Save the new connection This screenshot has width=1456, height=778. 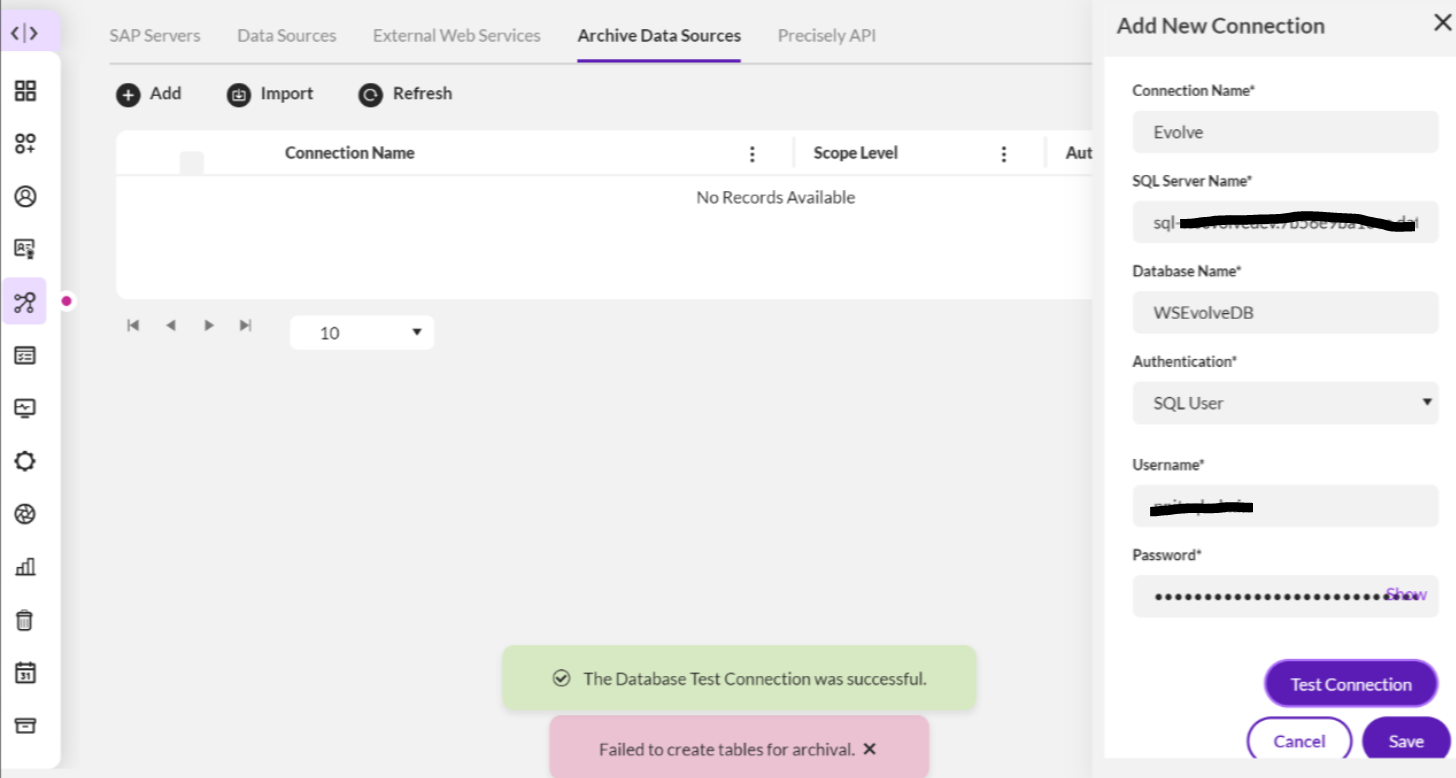coord(1406,741)
